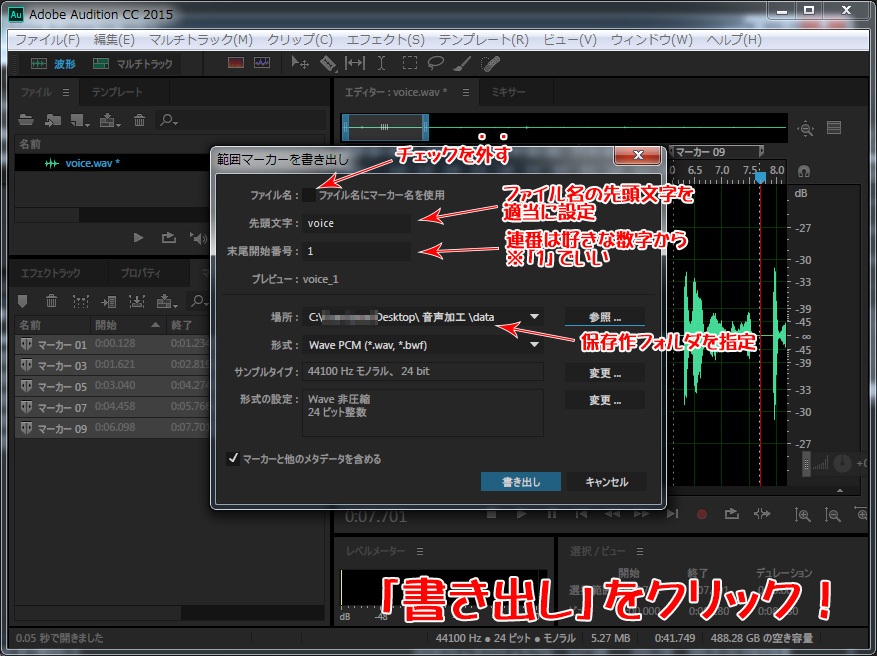Open the ウィンドウ(W) menu
The height and width of the screenshot is (656, 877).
coord(652,40)
